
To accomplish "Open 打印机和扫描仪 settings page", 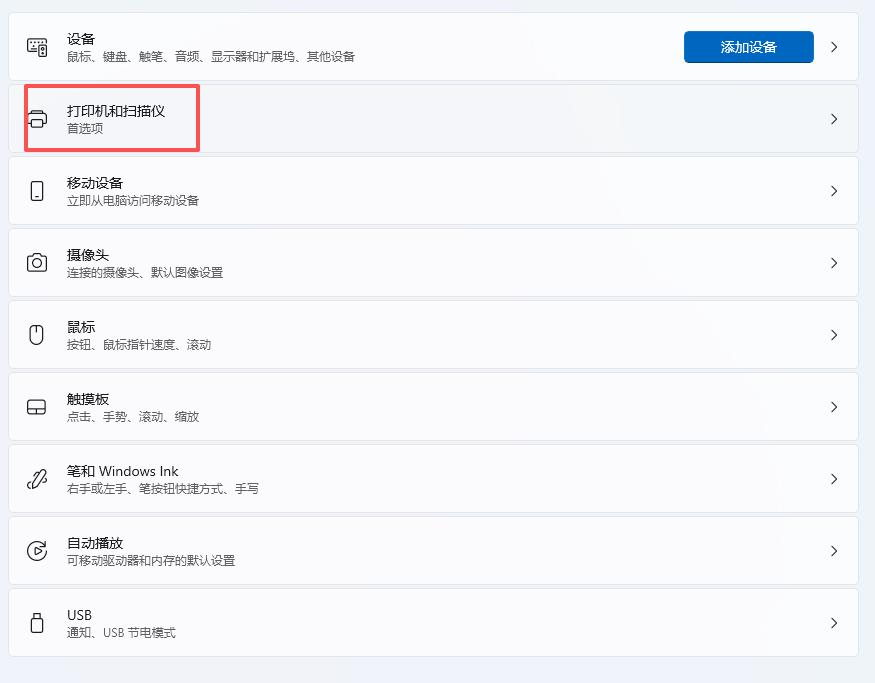I will tap(433, 119).
